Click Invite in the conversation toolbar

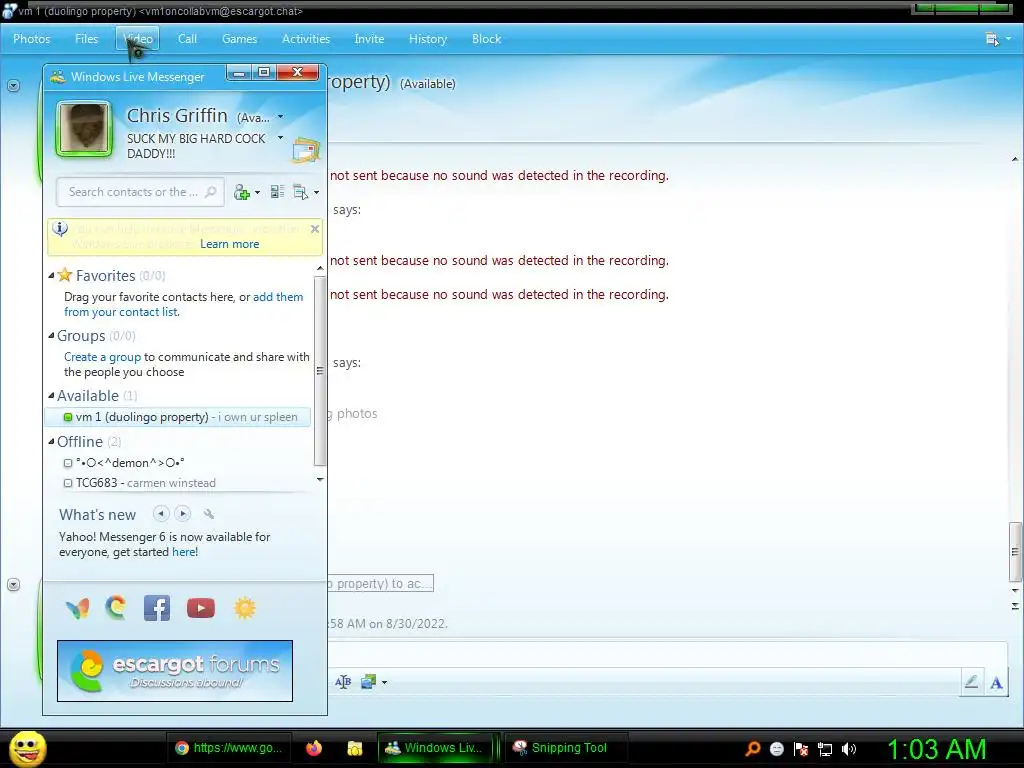click(x=369, y=39)
